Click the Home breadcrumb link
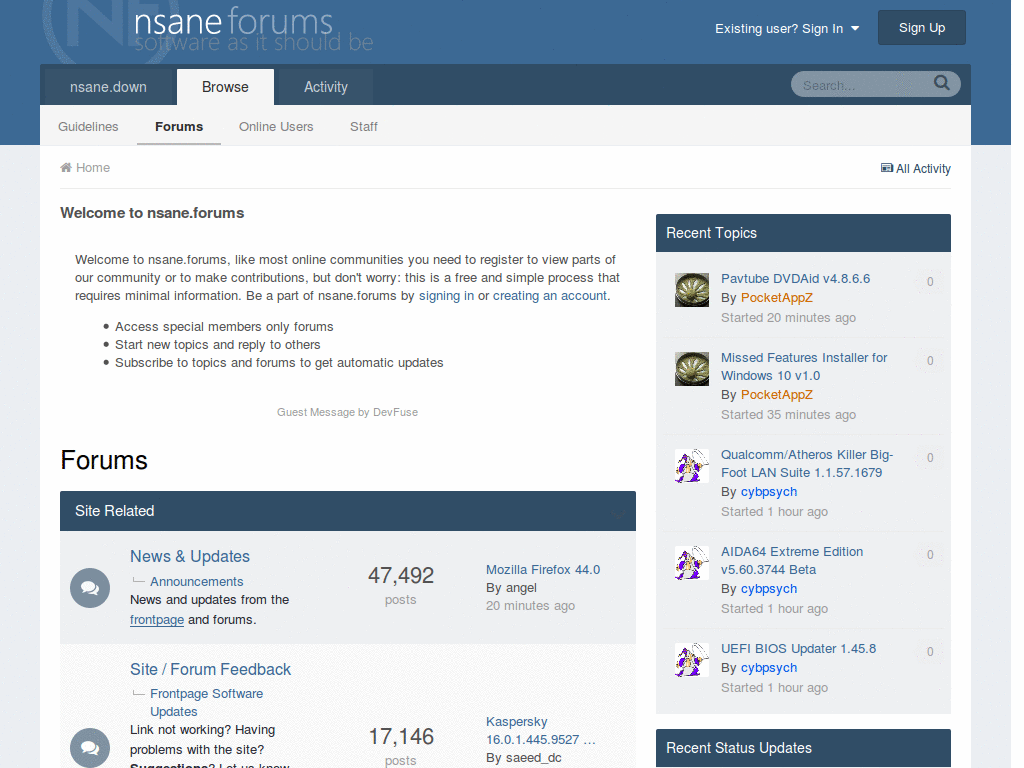Screen dimensions: 1024x768 (x=93, y=168)
